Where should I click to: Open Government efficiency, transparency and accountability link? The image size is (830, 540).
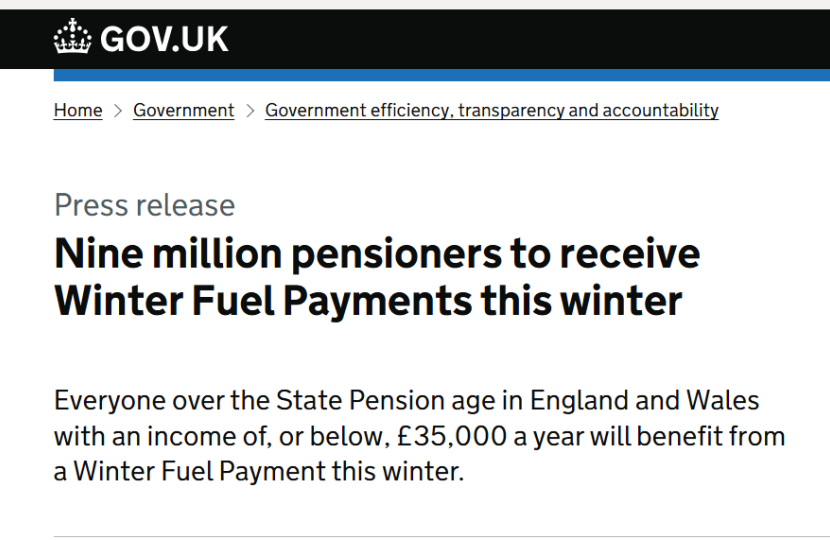tap(491, 111)
